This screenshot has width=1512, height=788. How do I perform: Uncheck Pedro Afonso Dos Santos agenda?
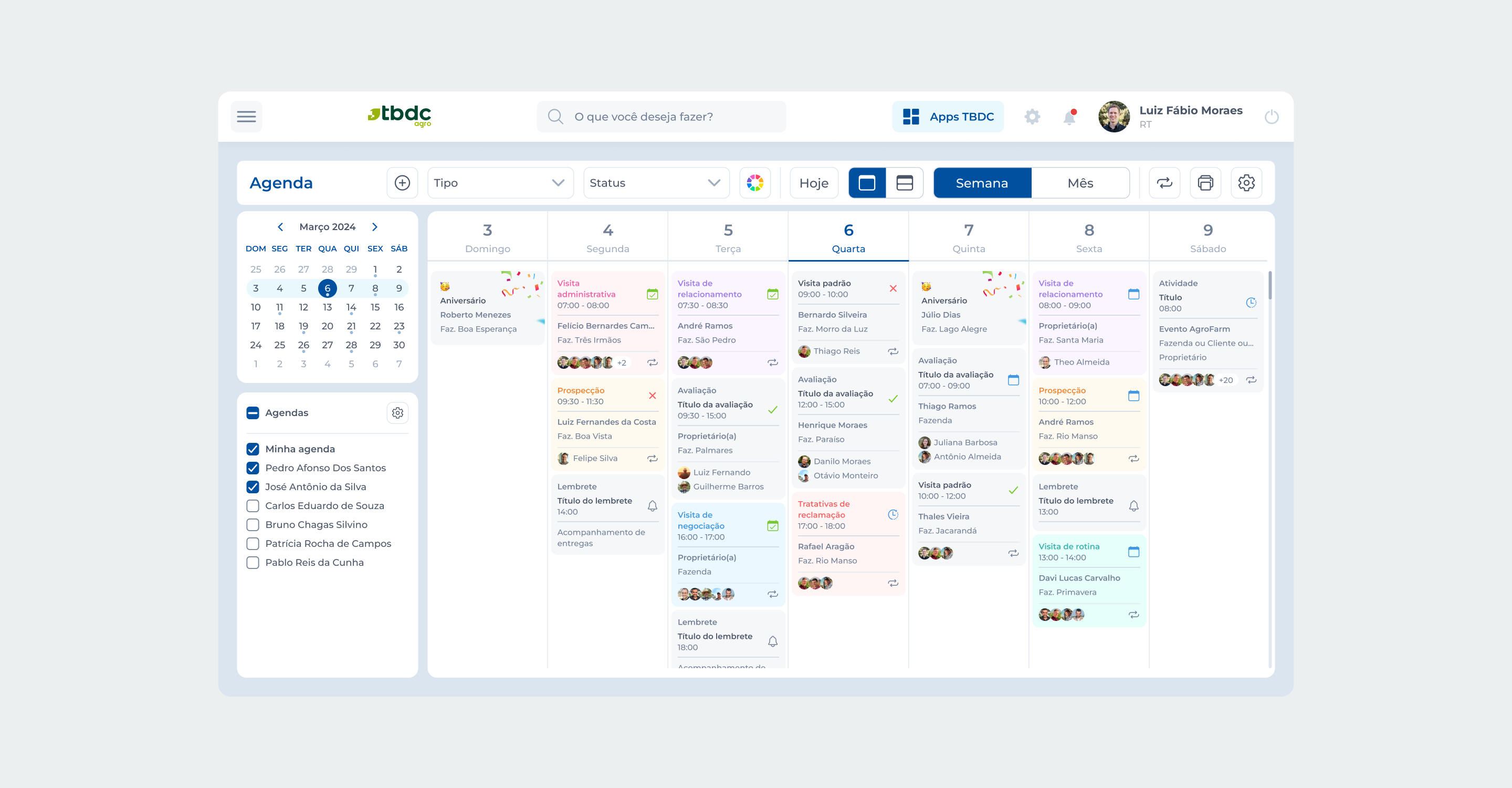coord(253,468)
